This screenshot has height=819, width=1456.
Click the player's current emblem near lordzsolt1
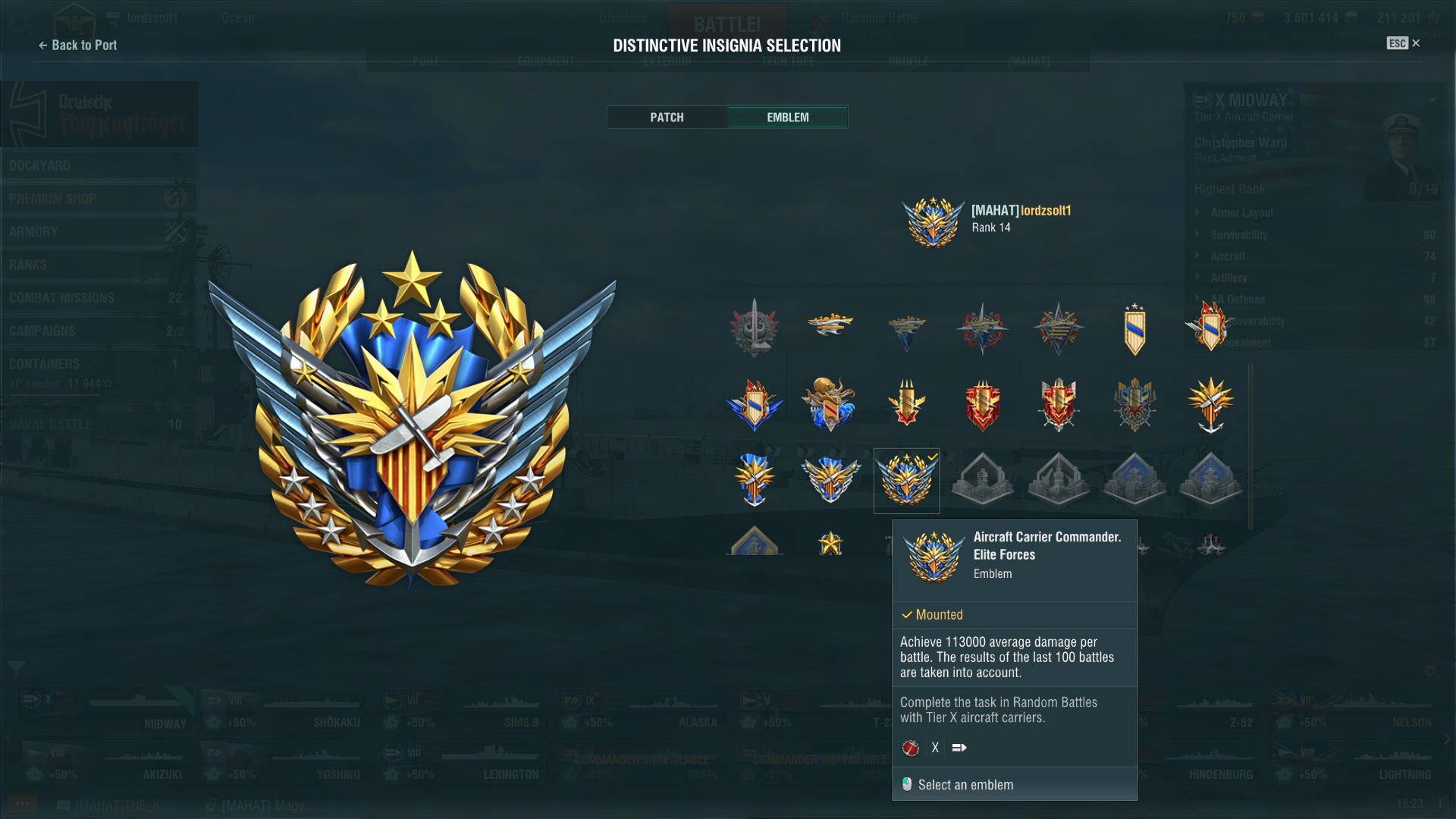tap(934, 221)
